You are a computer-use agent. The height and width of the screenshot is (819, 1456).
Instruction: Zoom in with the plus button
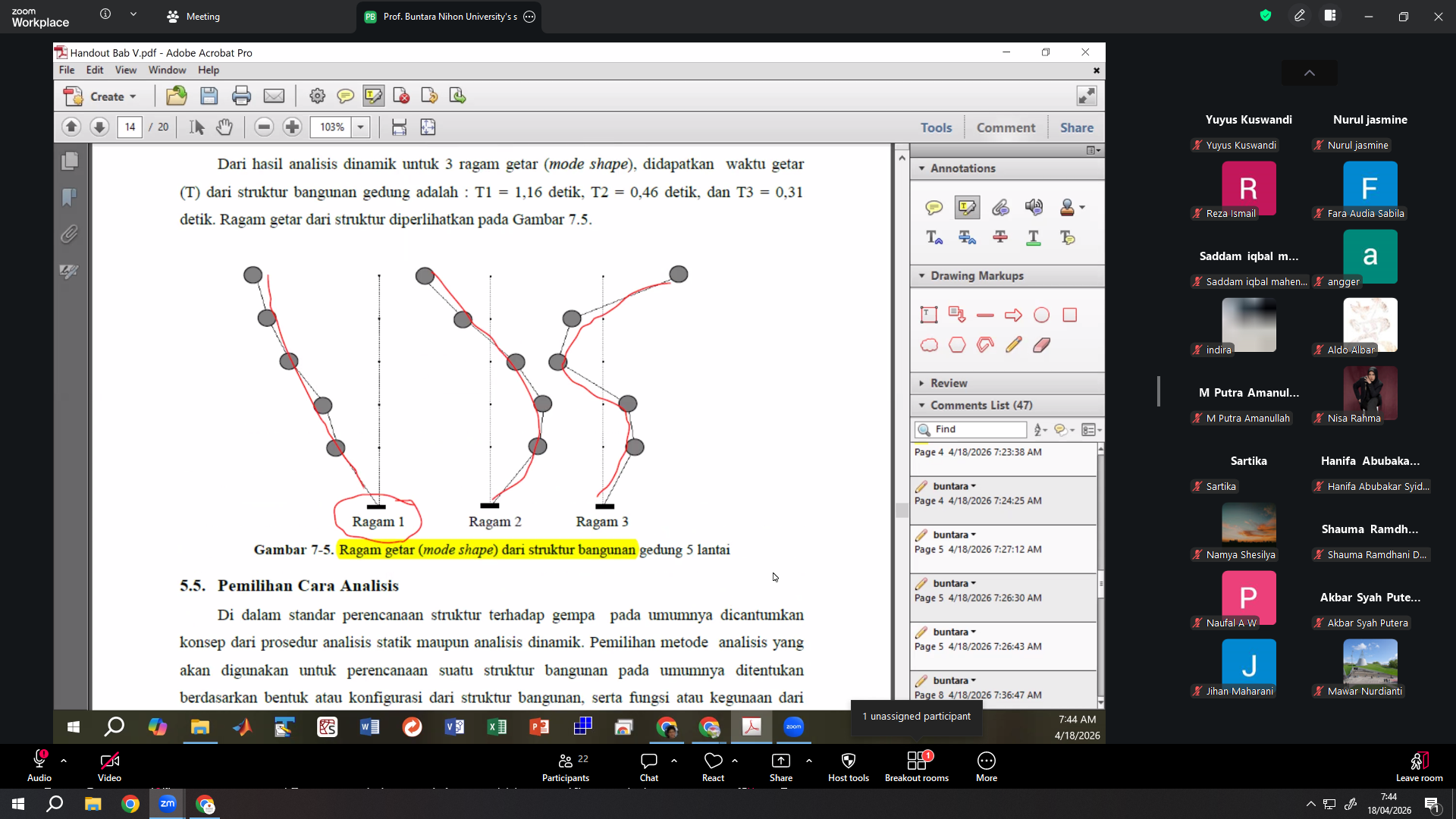(292, 127)
